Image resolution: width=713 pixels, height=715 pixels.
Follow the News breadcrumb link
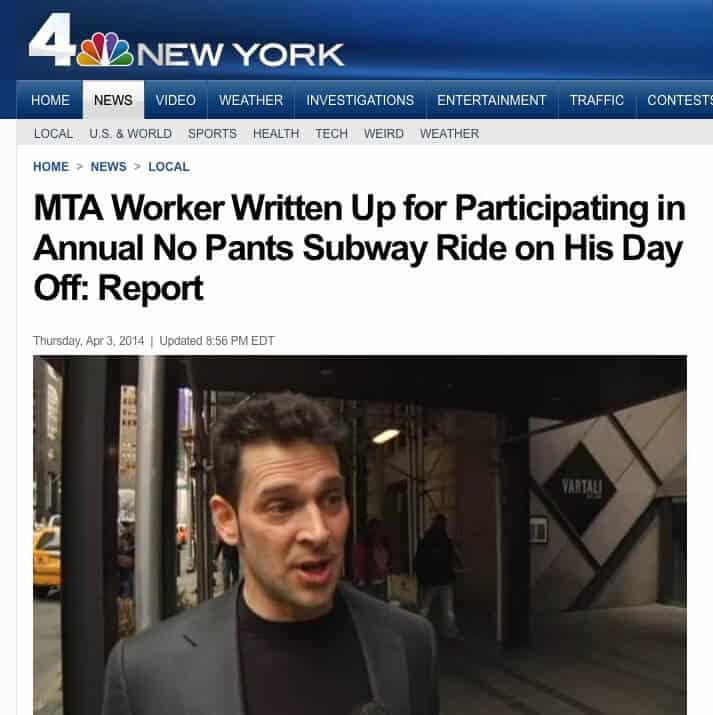tap(108, 167)
